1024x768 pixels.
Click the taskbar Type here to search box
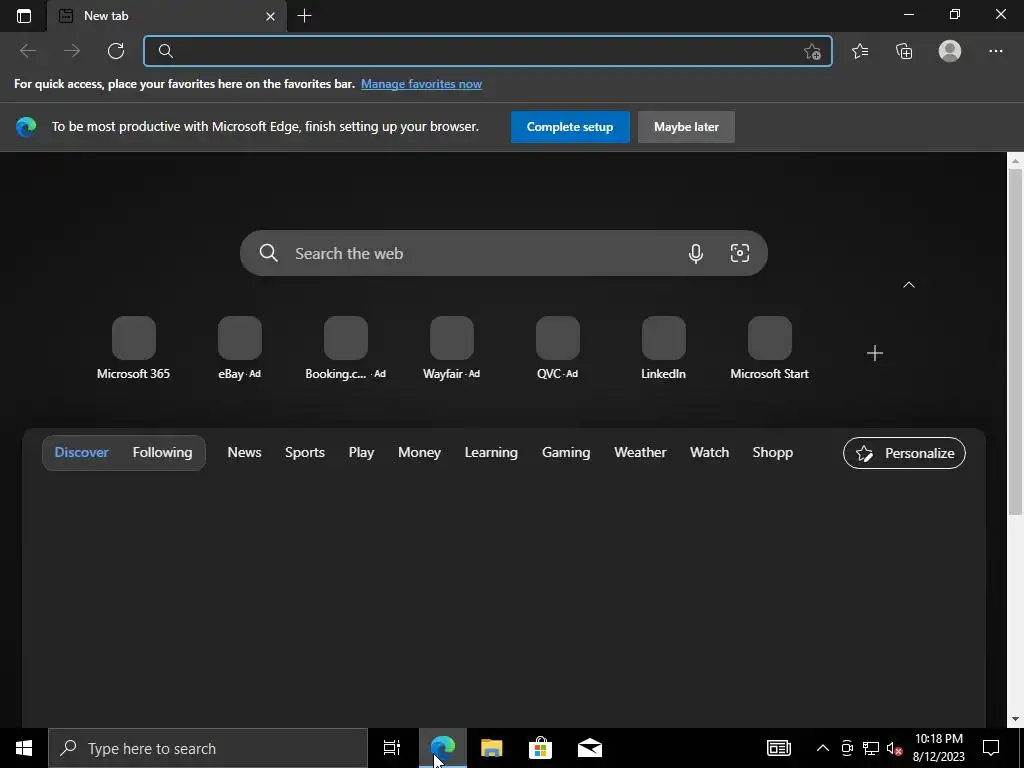208,748
